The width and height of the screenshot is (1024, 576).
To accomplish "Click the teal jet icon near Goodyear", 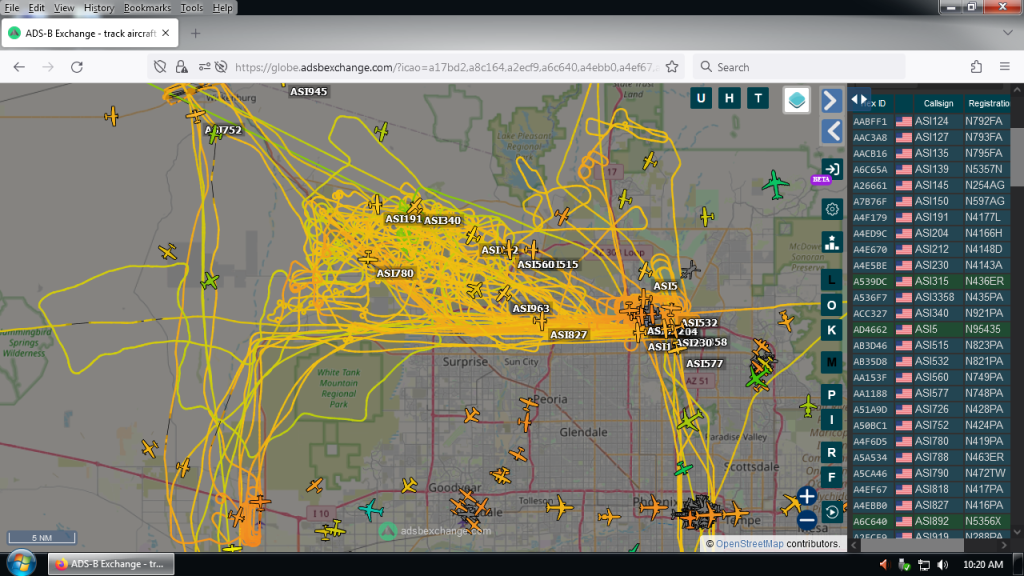I will pos(371,509).
